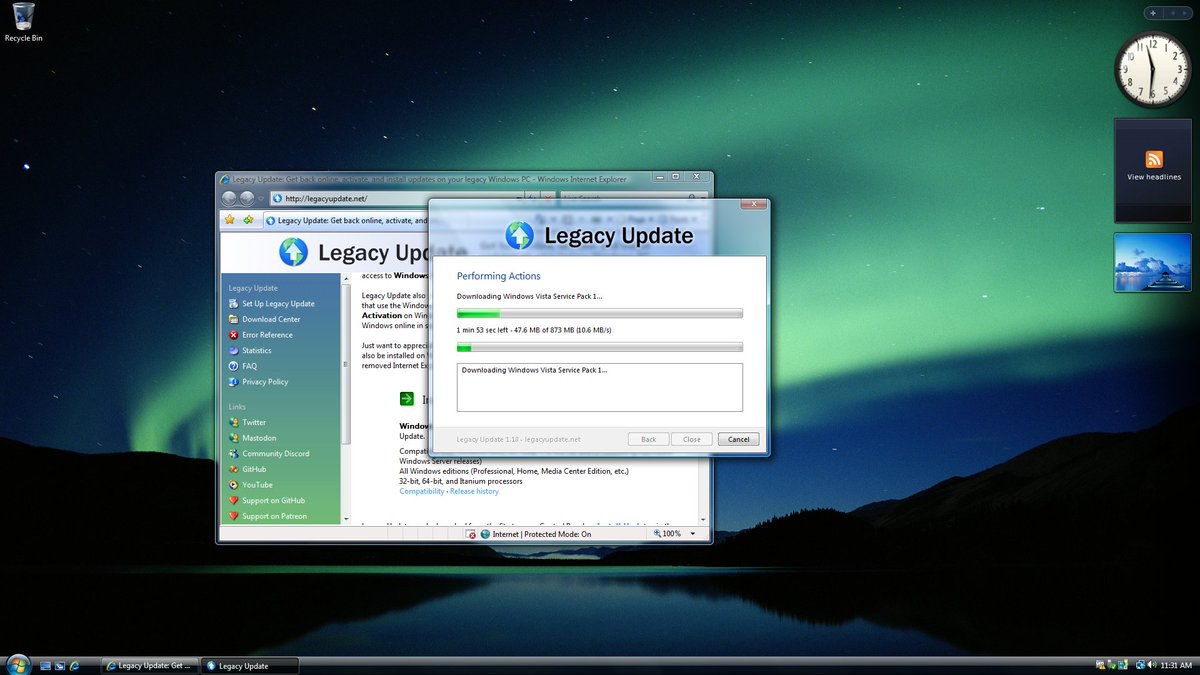The height and width of the screenshot is (675, 1200).
Task: Click the IE Back arrow button
Action: (x=229, y=198)
